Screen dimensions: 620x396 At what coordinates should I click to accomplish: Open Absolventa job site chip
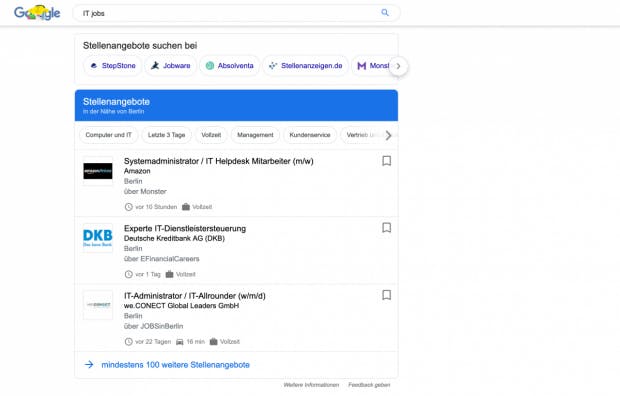point(229,66)
